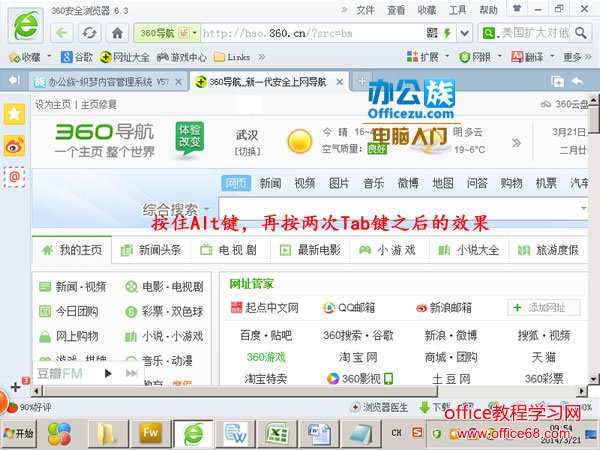
Task: Add sidebar app with plus icon
Action: [15, 387]
